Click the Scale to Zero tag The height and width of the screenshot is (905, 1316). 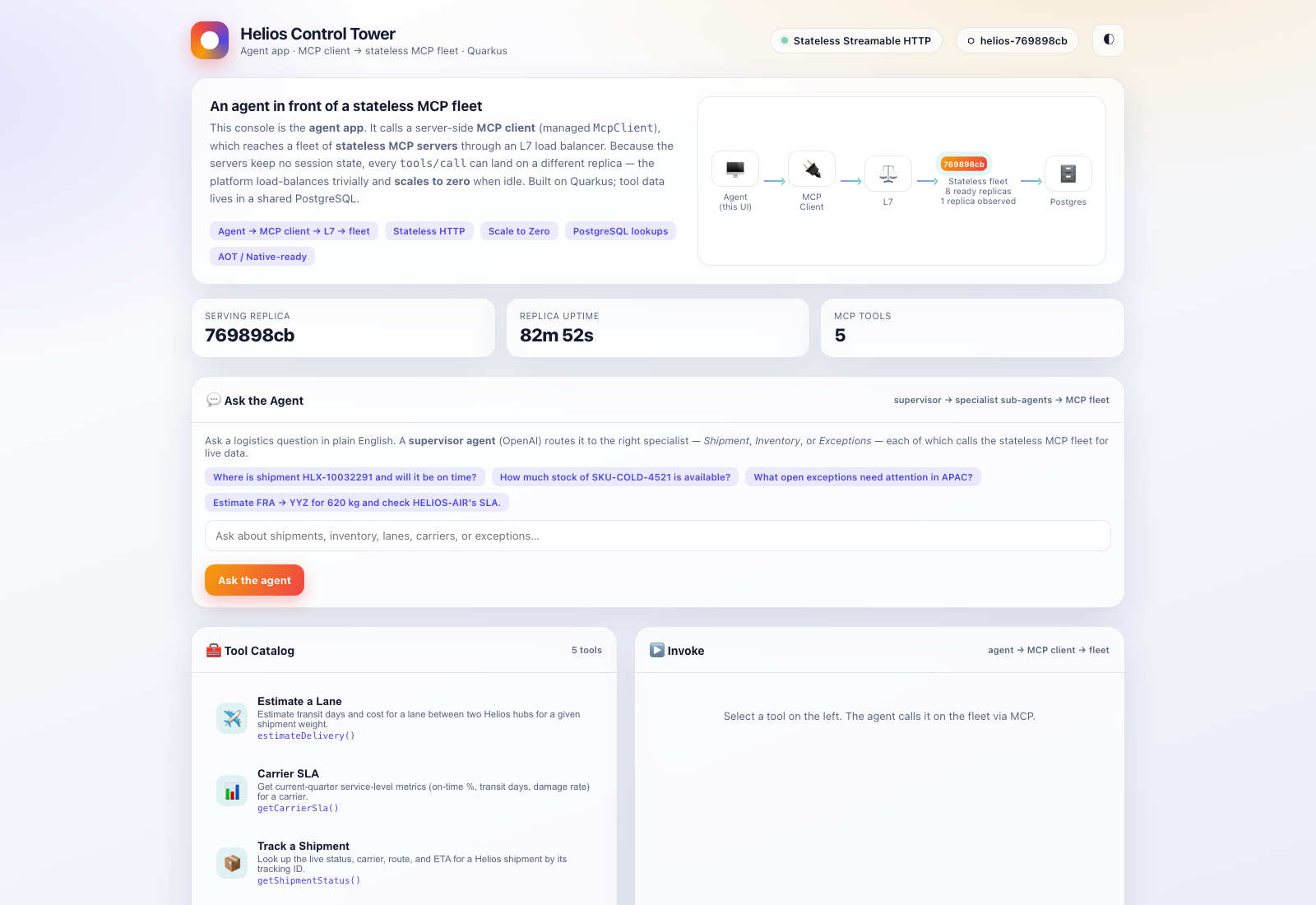[519, 231]
